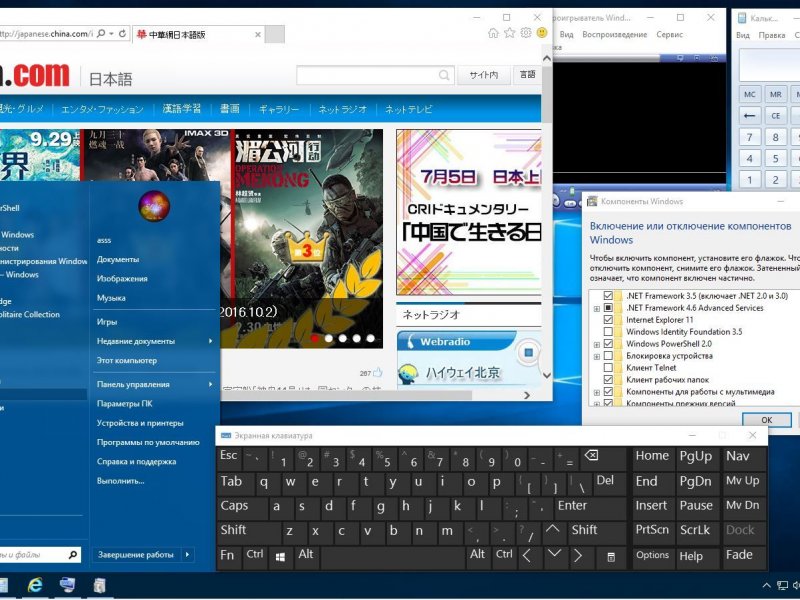Open the Вид menu in media player
The image size is (800, 600).
[566, 35]
